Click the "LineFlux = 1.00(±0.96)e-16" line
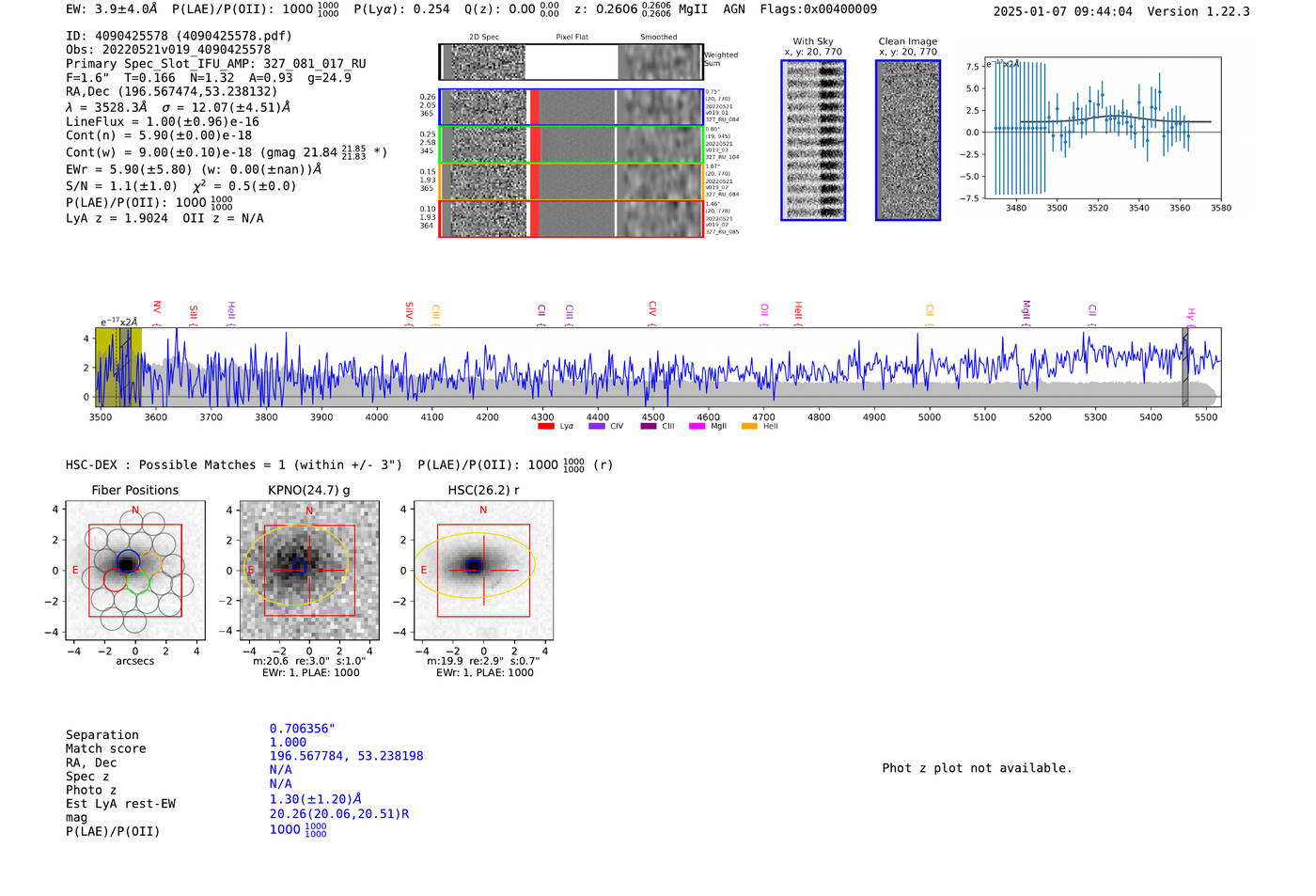Screen dimensions: 1316x896 point(163,122)
